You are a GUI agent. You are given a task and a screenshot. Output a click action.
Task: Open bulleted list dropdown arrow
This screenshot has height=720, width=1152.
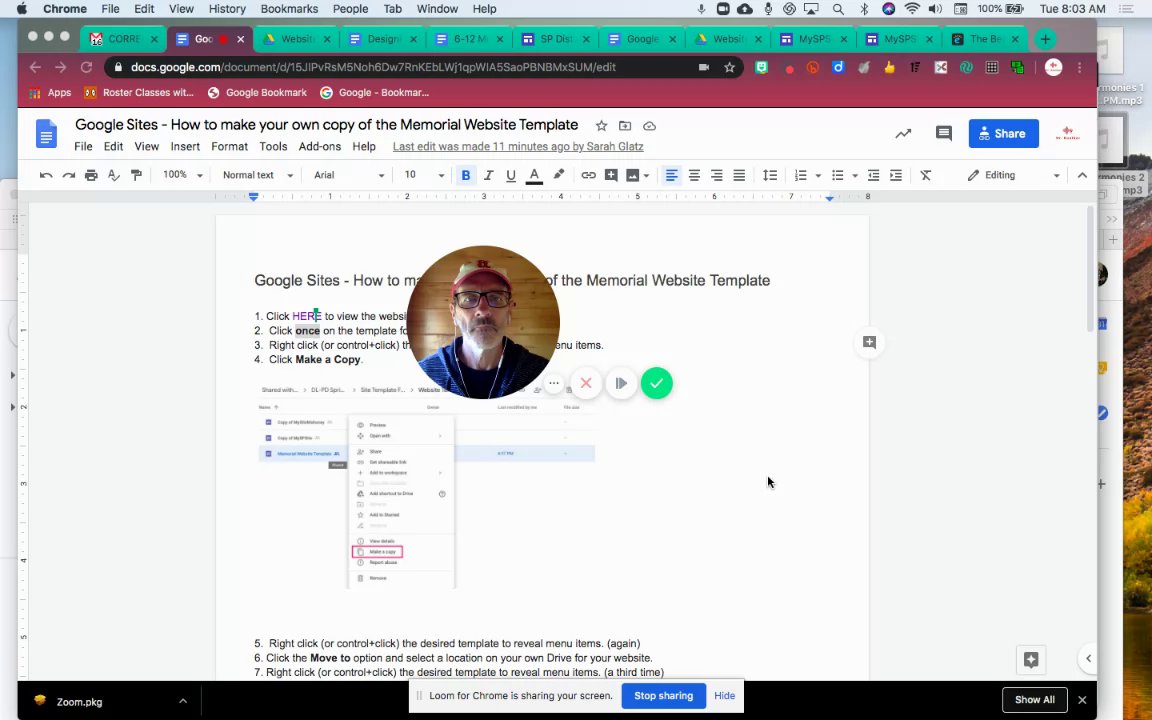[x=854, y=176]
